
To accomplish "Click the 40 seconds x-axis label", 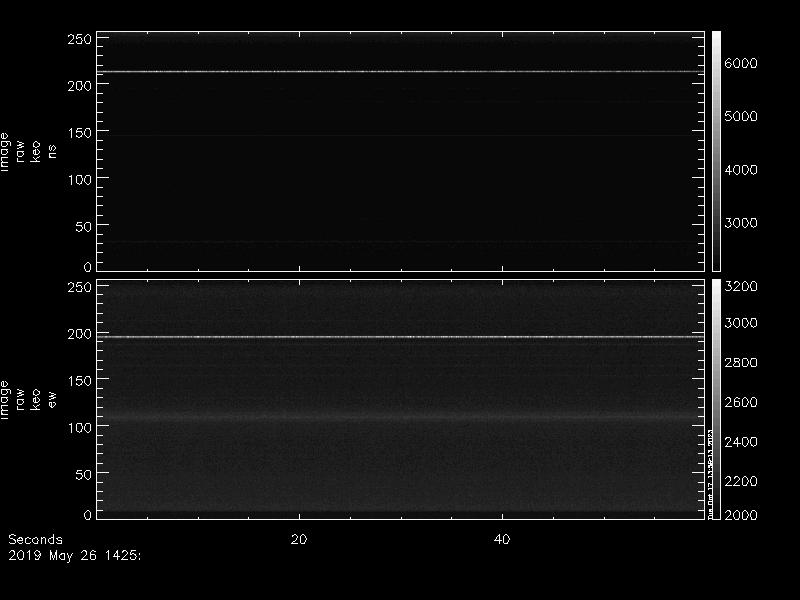I will tap(502, 540).
